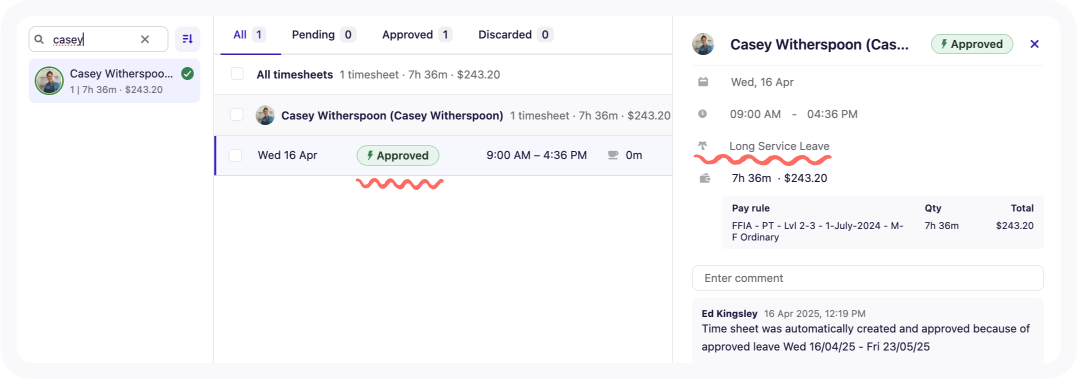The height and width of the screenshot is (379, 1077).
Task: Open the sort order button
Action: [x=188, y=39]
